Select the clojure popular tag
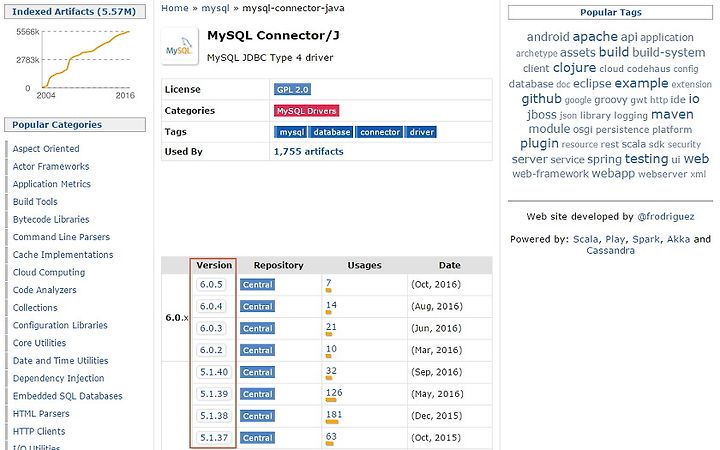Viewport: 720px width, 450px height. (574, 68)
